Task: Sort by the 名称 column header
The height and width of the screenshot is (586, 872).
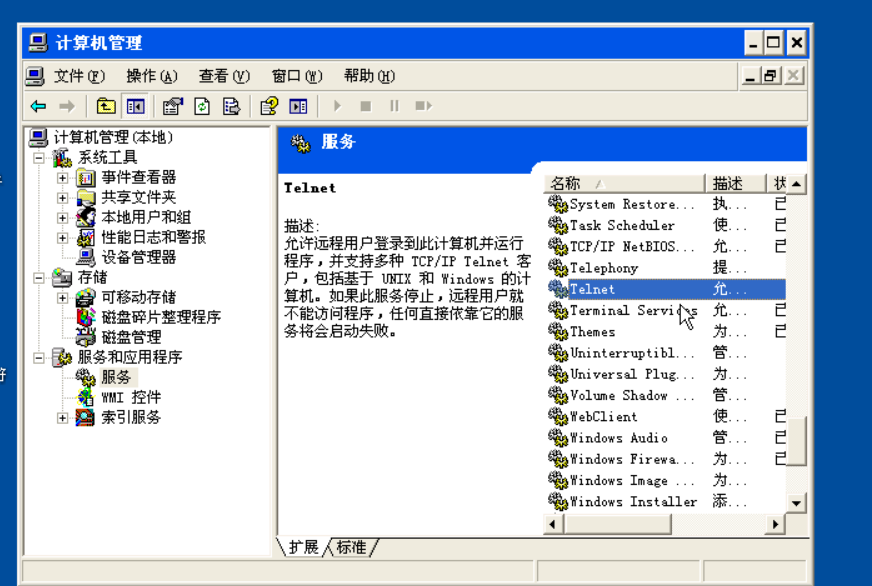Action: pyautogui.click(x=624, y=183)
